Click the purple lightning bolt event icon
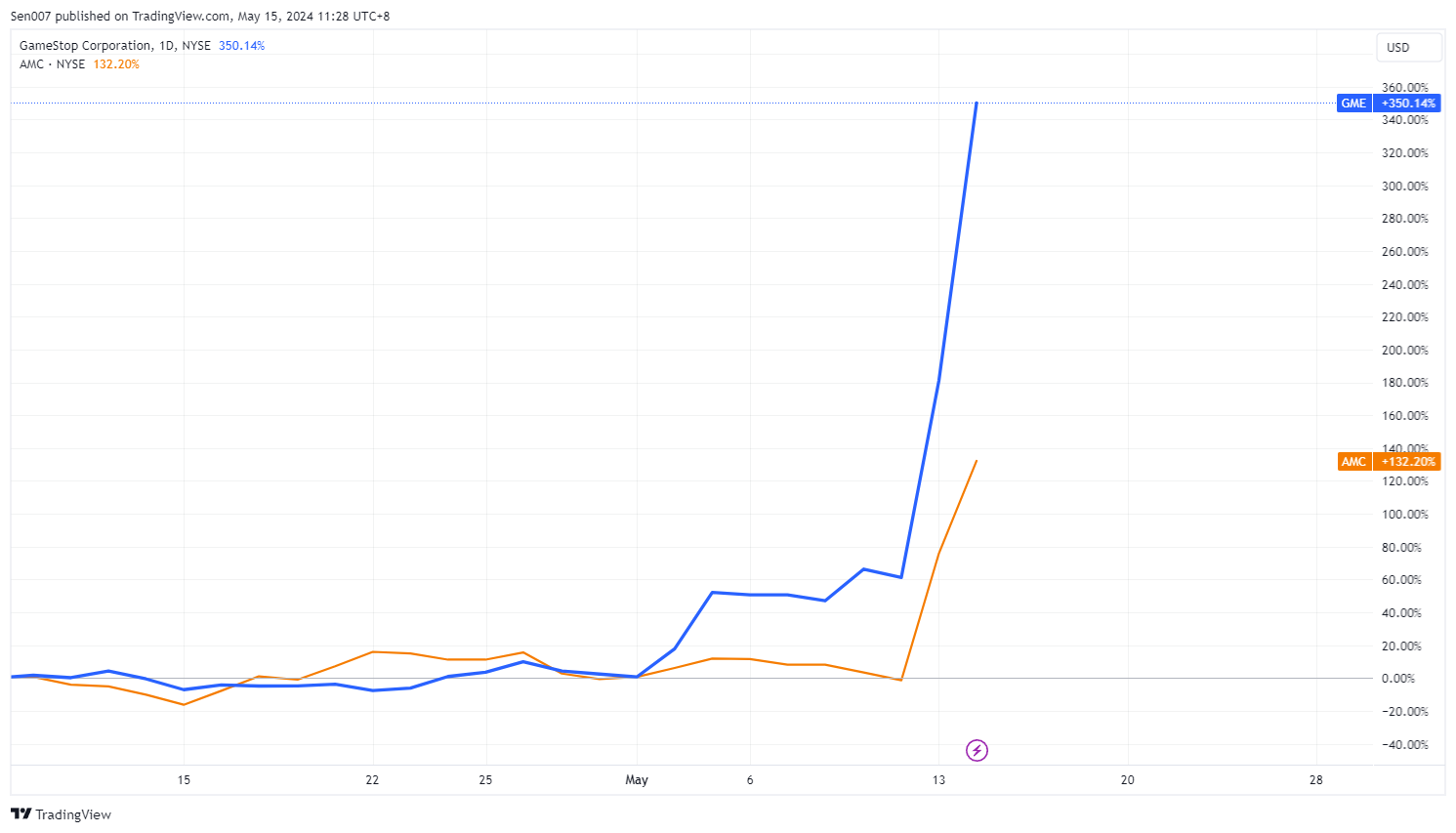This screenshot has height=833, width=1456. coord(977,750)
